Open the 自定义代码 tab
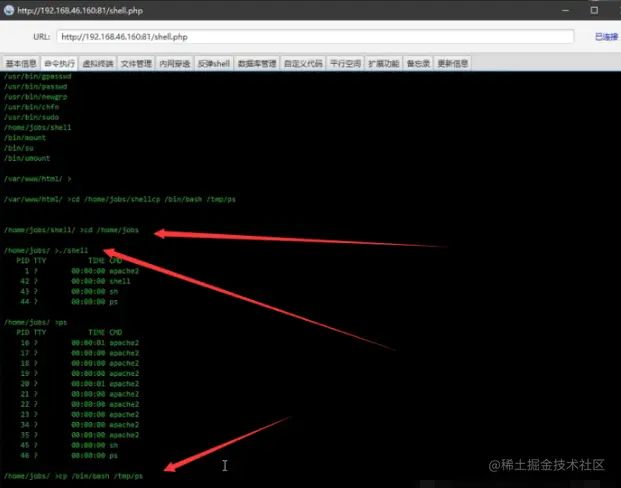The width and height of the screenshot is (621, 488). (x=303, y=63)
